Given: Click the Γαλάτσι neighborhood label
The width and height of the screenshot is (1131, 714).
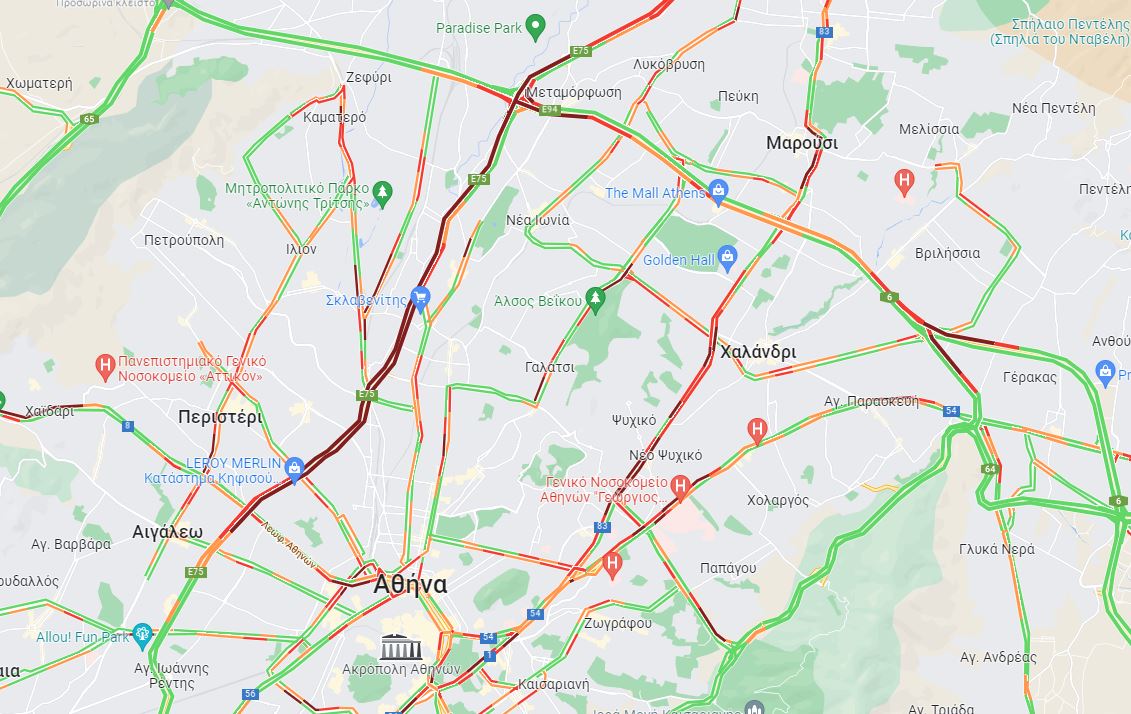Looking at the screenshot, I should point(550,367).
